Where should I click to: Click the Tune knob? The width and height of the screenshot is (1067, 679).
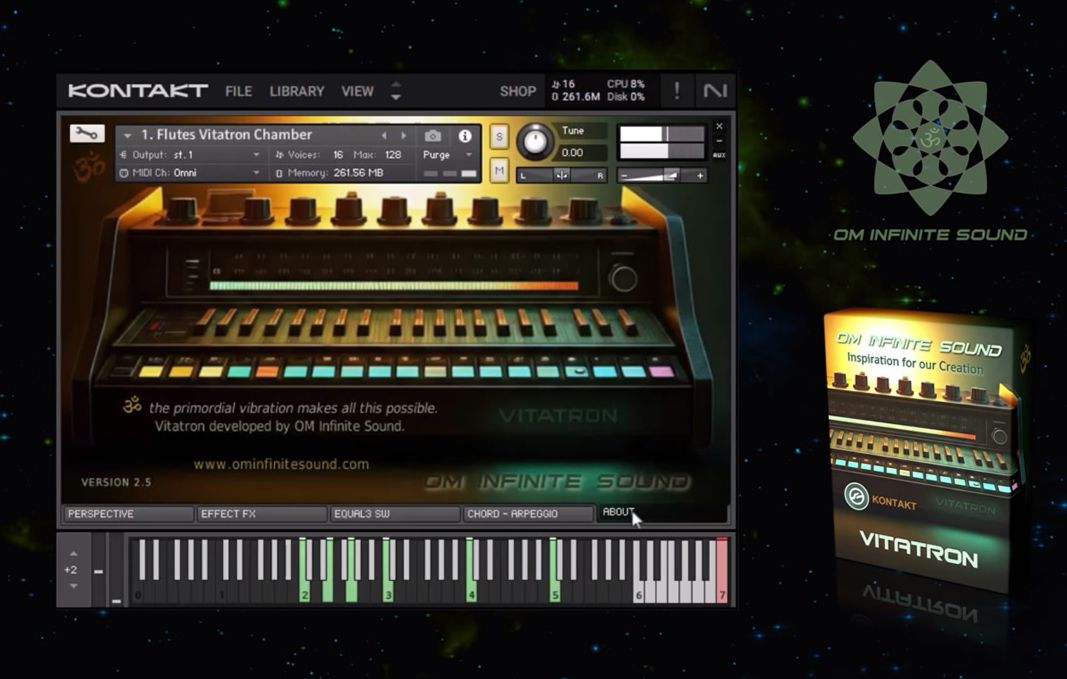[x=536, y=142]
